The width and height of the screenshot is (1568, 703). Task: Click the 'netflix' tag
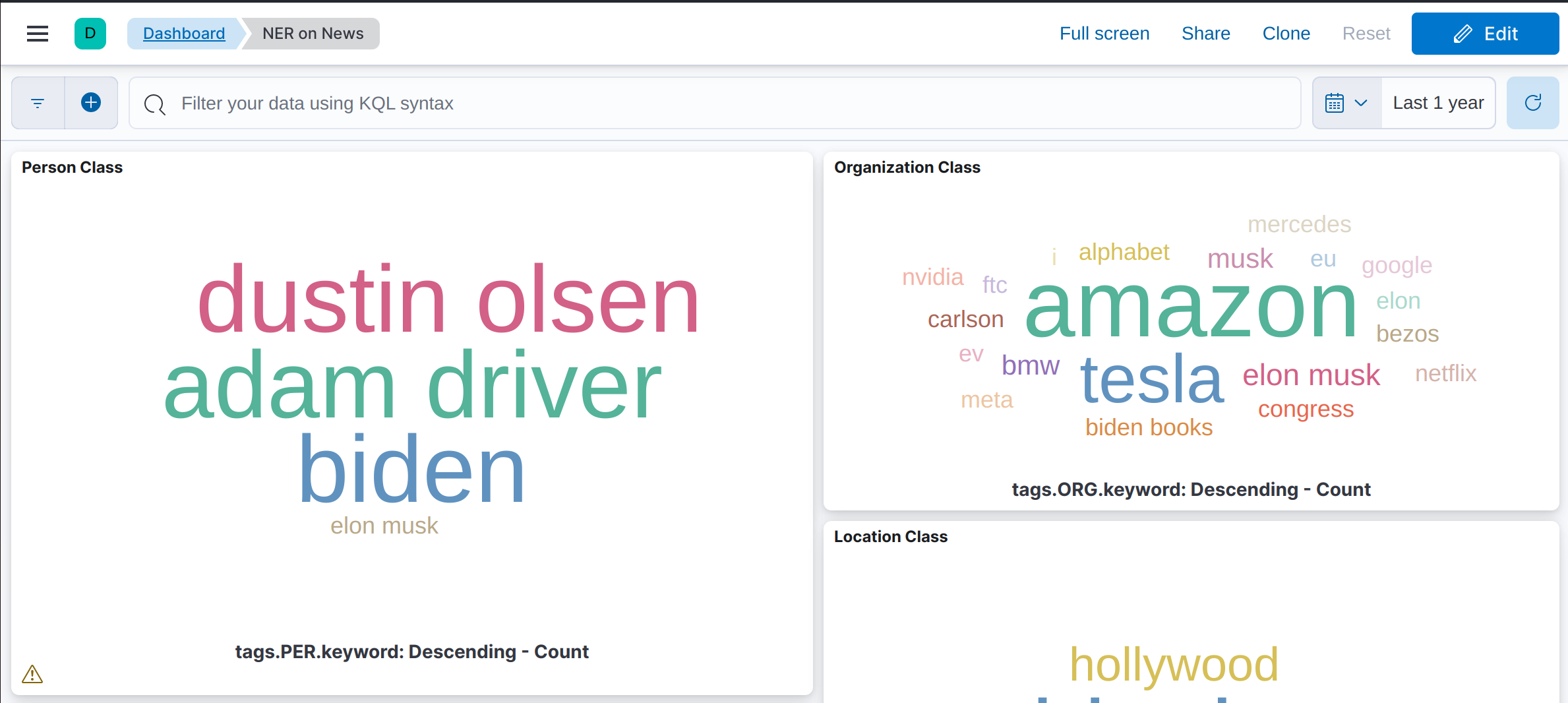tap(1445, 373)
